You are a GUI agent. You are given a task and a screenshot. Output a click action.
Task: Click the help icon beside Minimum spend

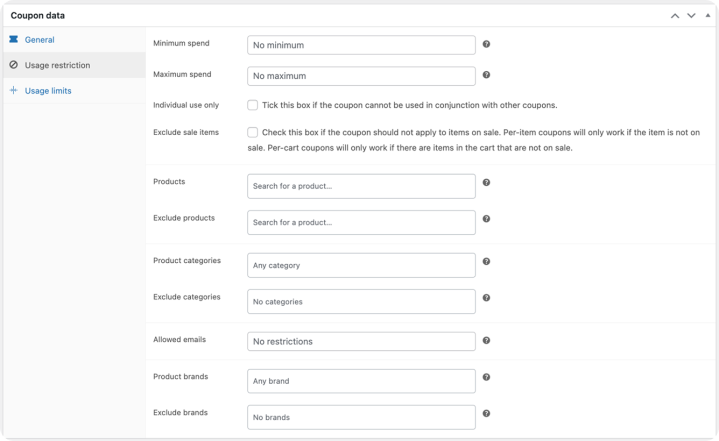(x=486, y=45)
